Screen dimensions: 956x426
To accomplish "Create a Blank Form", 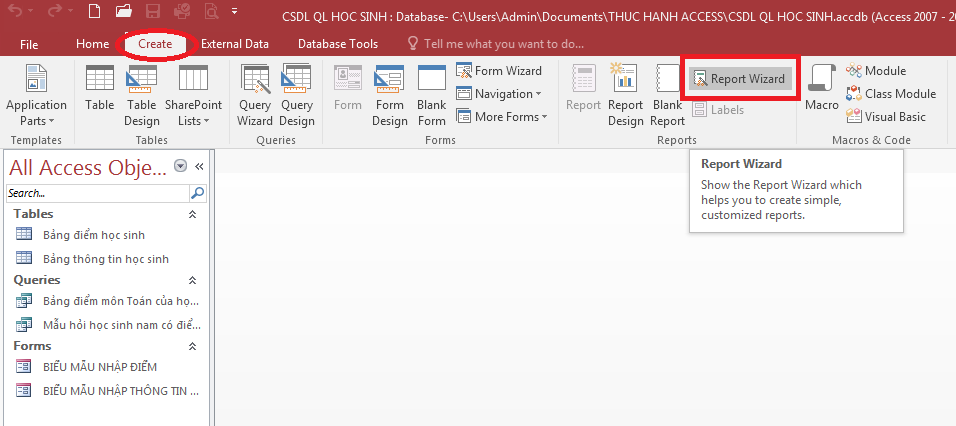I will (432, 95).
